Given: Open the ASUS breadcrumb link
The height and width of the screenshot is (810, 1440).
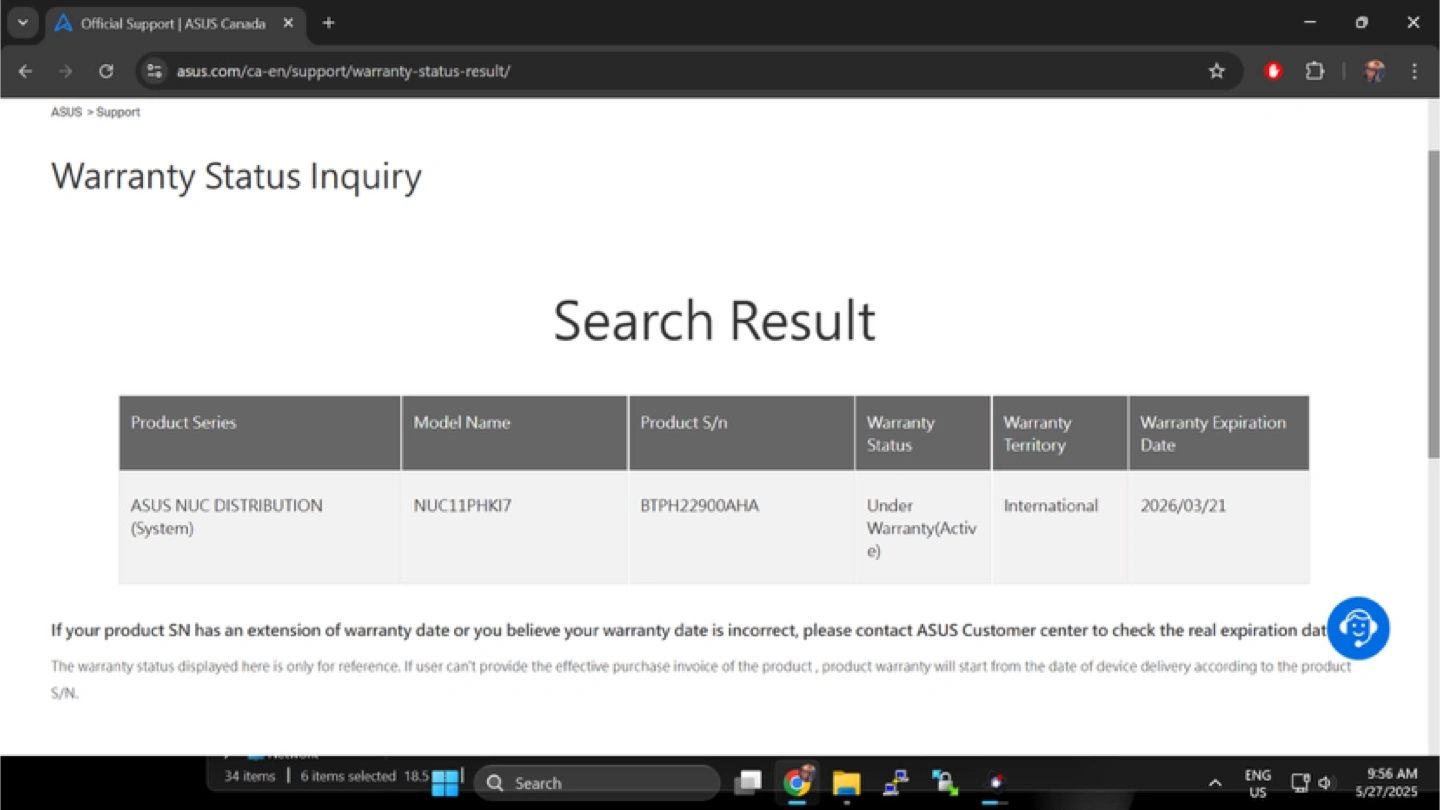Looking at the screenshot, I should (66, 112).
